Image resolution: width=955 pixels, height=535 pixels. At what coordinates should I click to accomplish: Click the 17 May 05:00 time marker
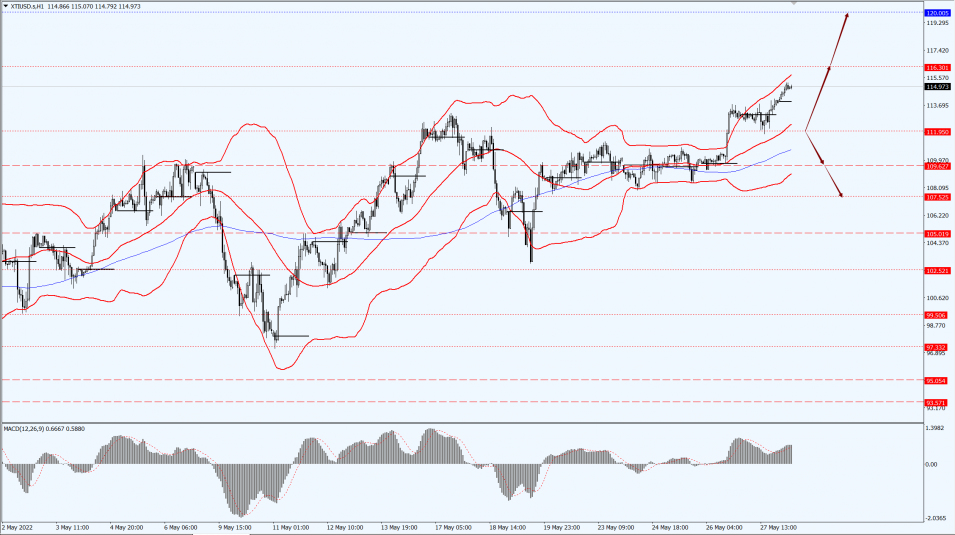[x=453, y=527]
